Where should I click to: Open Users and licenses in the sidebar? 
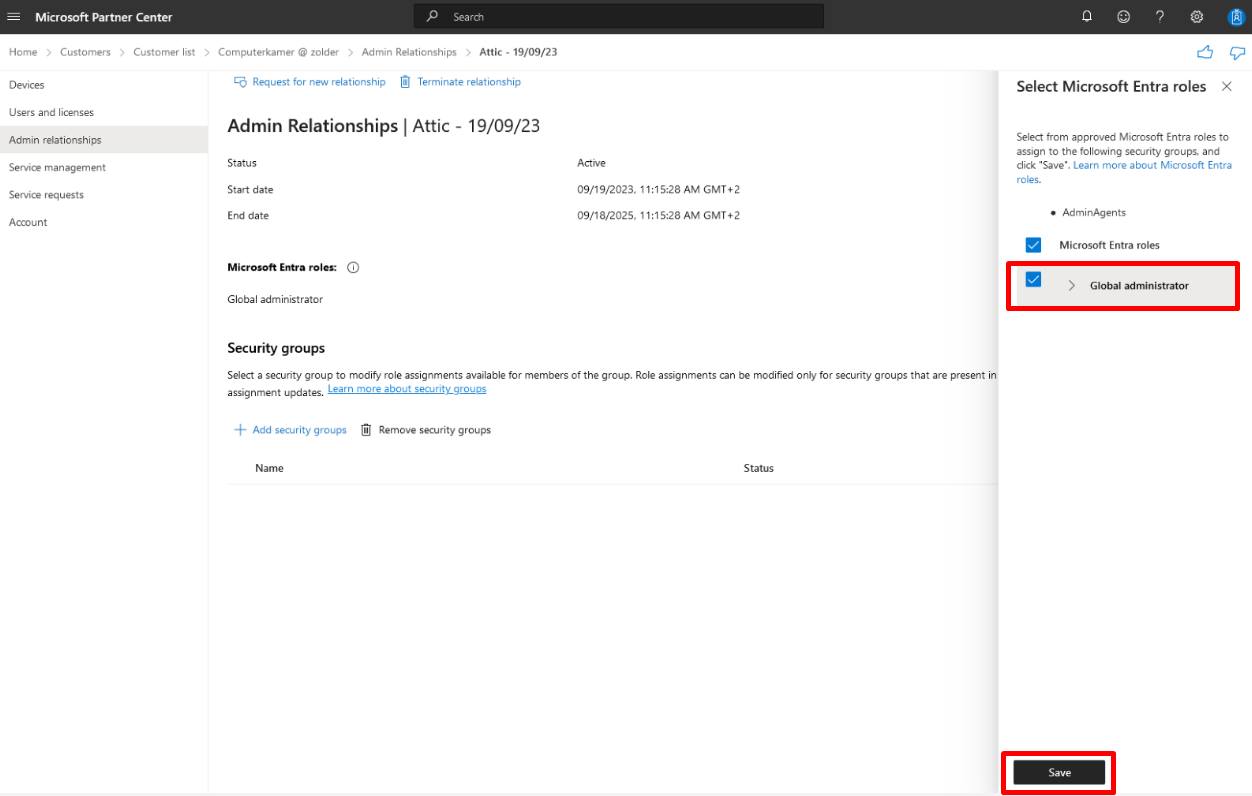pyautogui.click(x=104, y=112)
